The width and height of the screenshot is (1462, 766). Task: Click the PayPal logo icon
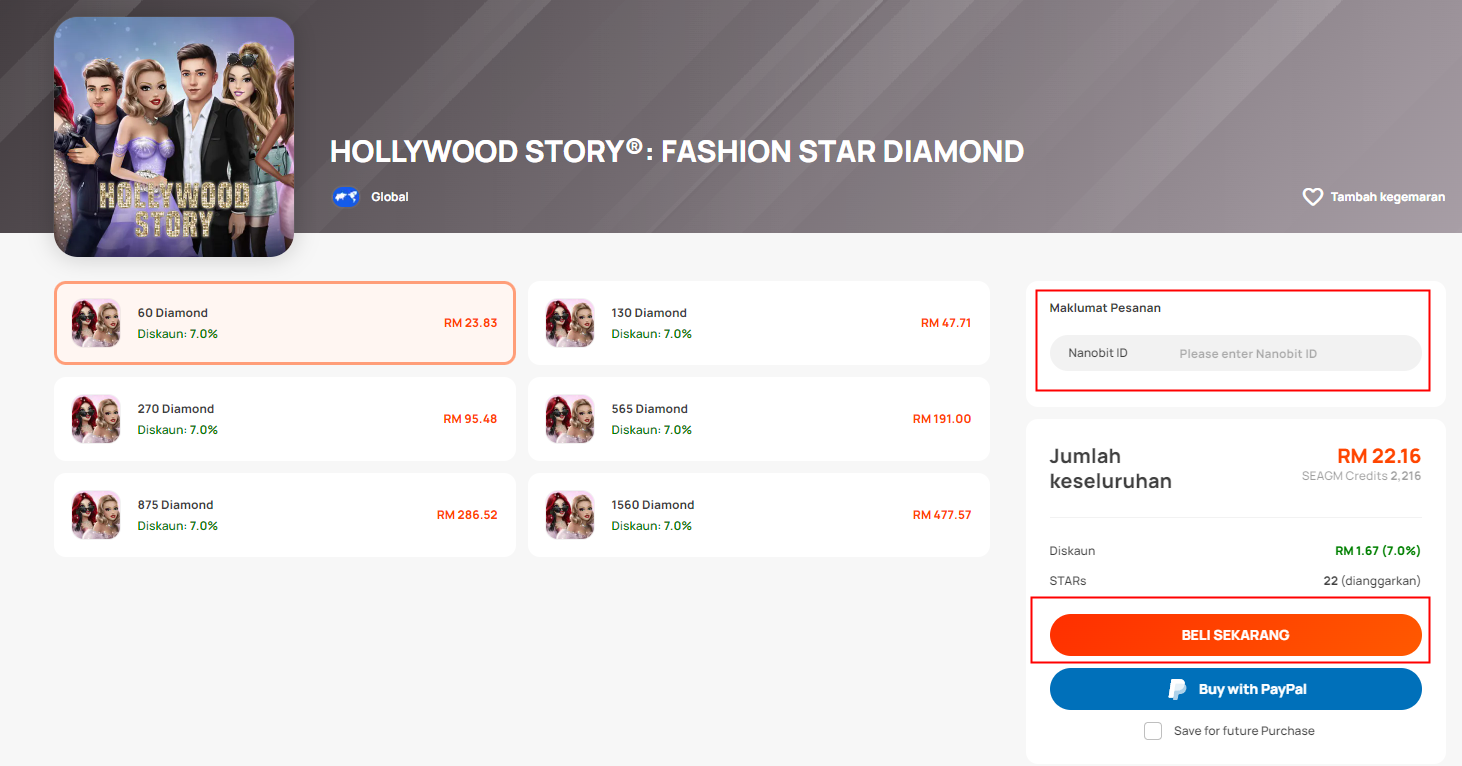coord(1178,689)
